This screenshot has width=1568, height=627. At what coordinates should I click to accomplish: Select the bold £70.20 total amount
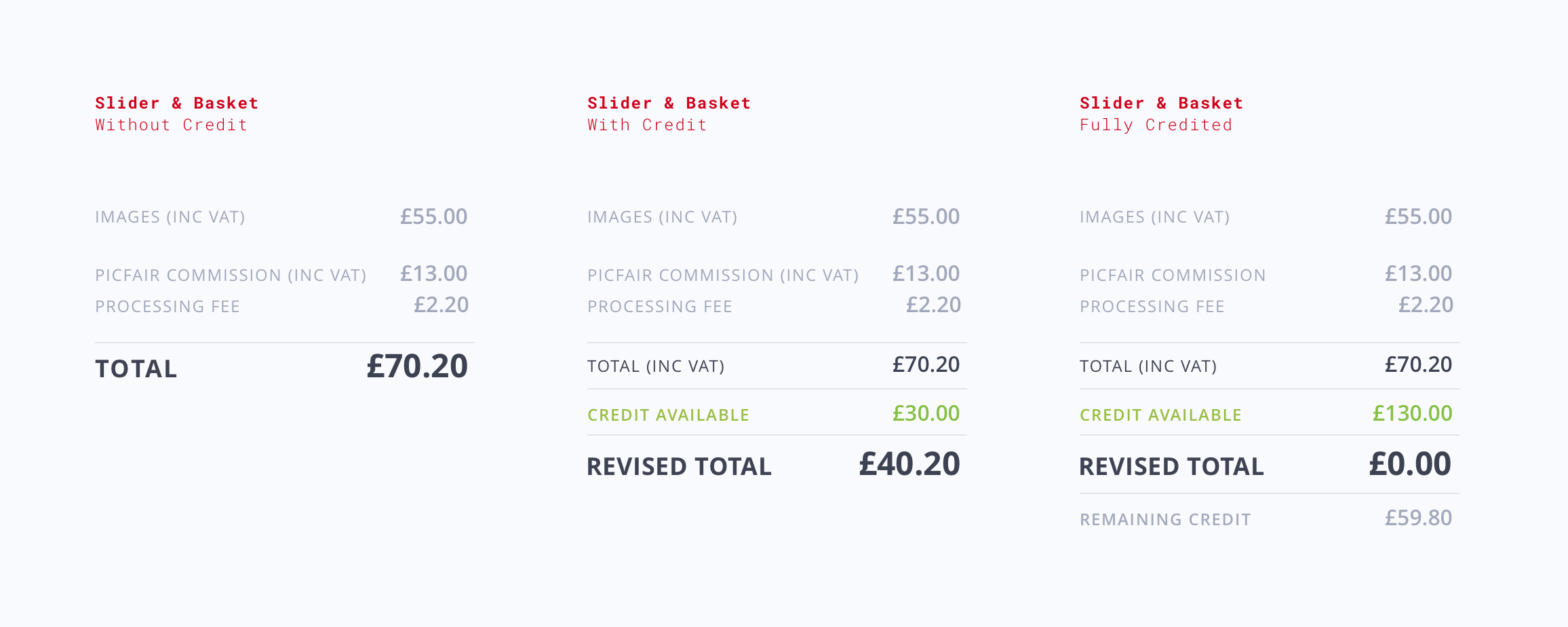click(417, 367)
